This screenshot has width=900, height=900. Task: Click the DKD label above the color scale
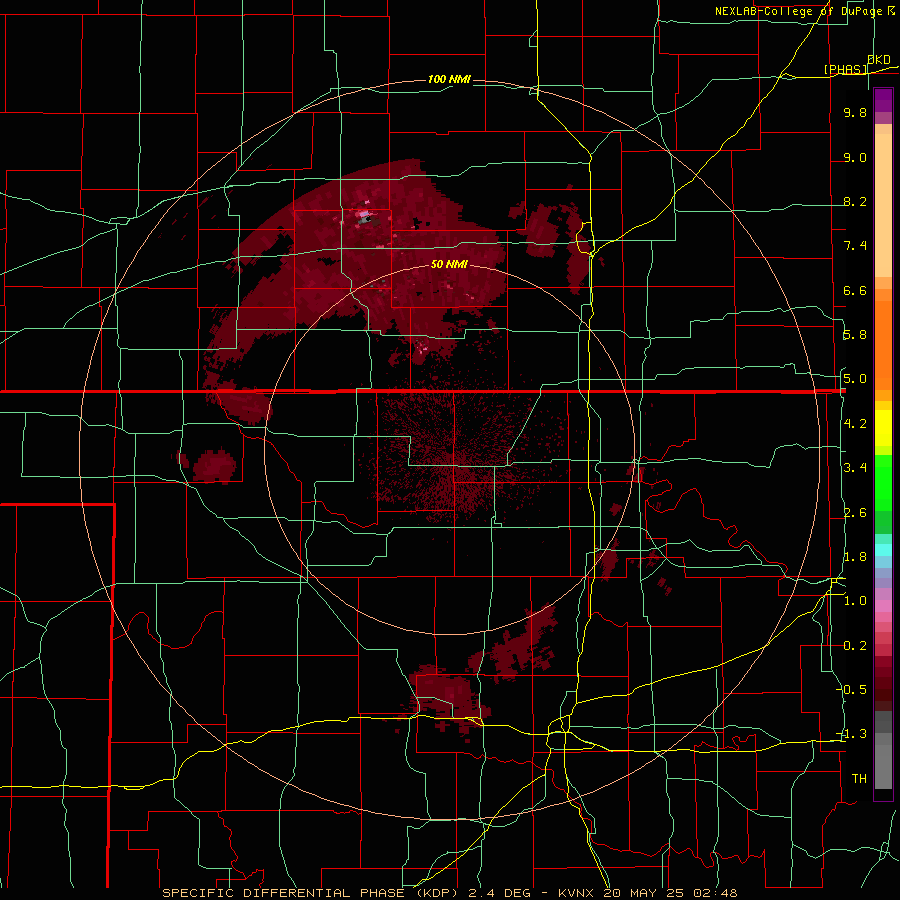(879, 59)
